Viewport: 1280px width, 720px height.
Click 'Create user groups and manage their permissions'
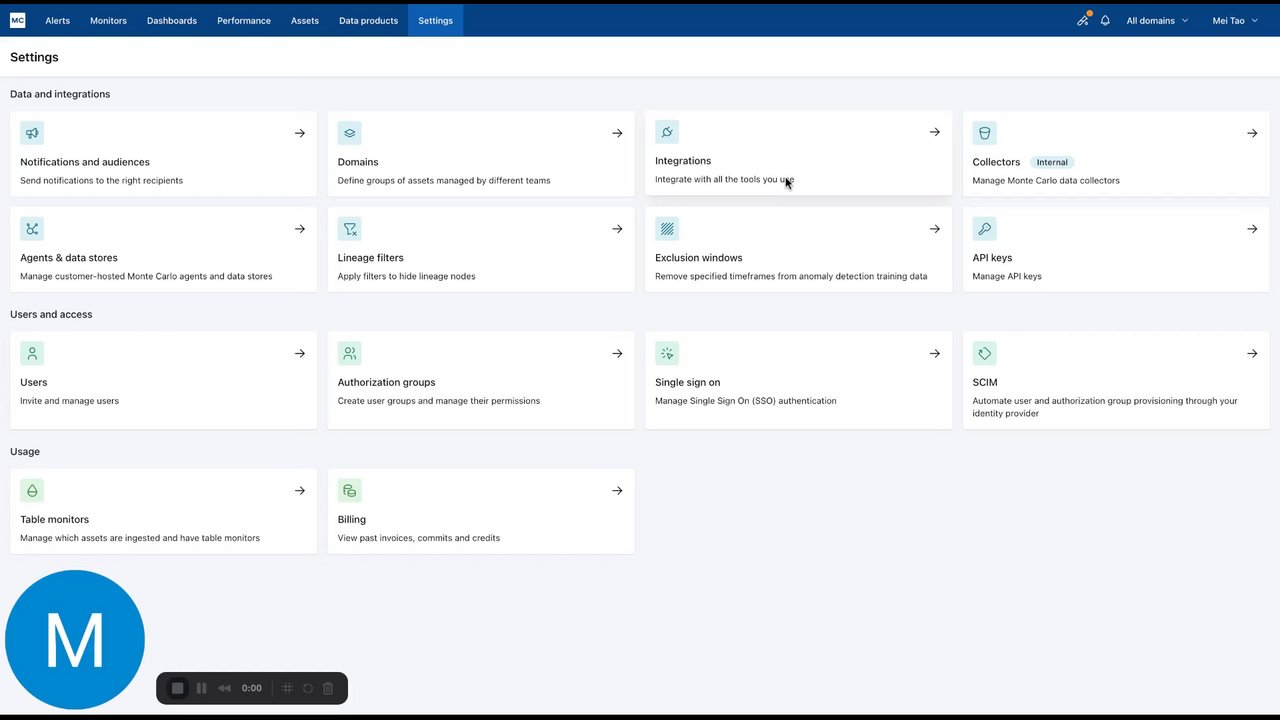point(439,401)
